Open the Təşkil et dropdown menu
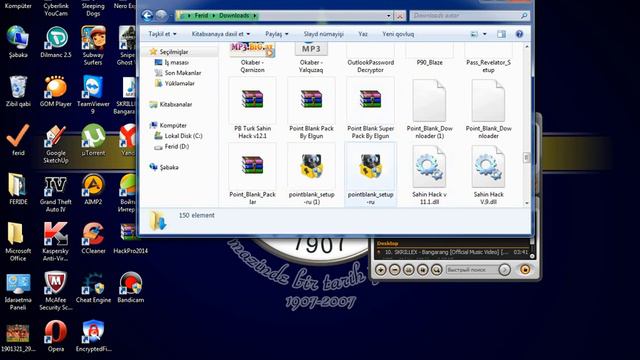This screenshot has width=640, height=360. click(162, 34)
